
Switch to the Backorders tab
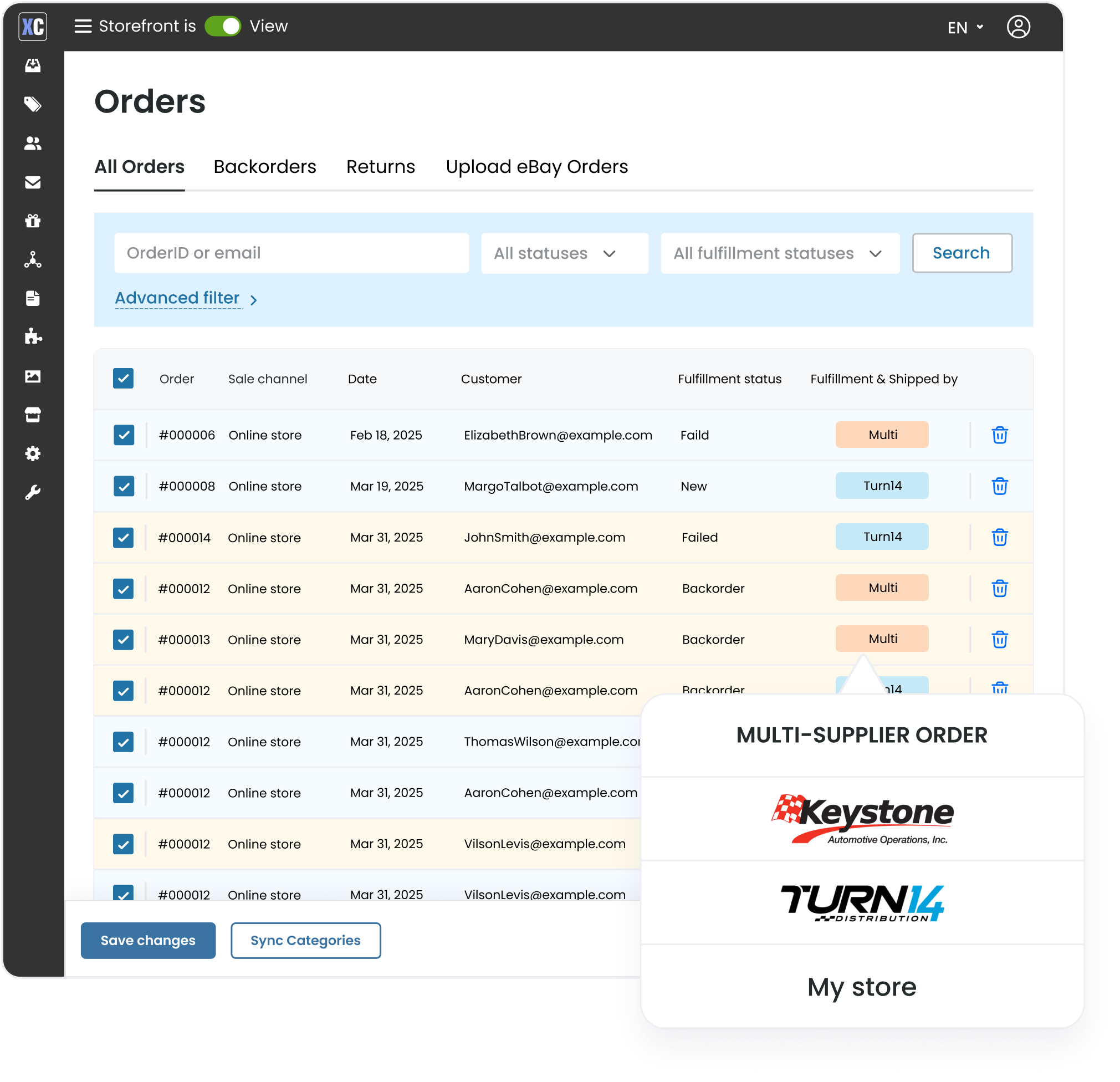[264, 167]
